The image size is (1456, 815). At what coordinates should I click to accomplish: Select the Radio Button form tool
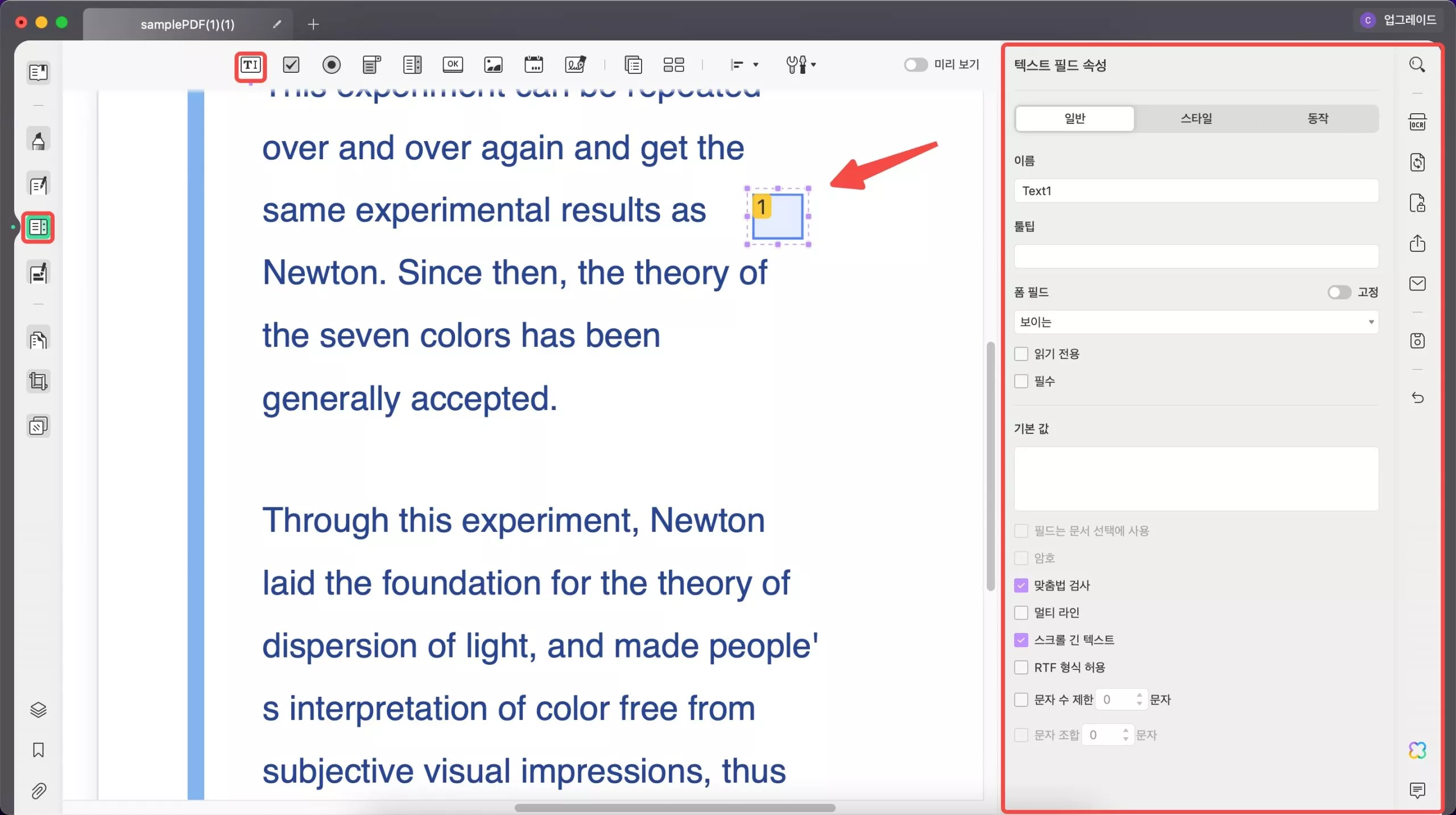pos(332,65)
